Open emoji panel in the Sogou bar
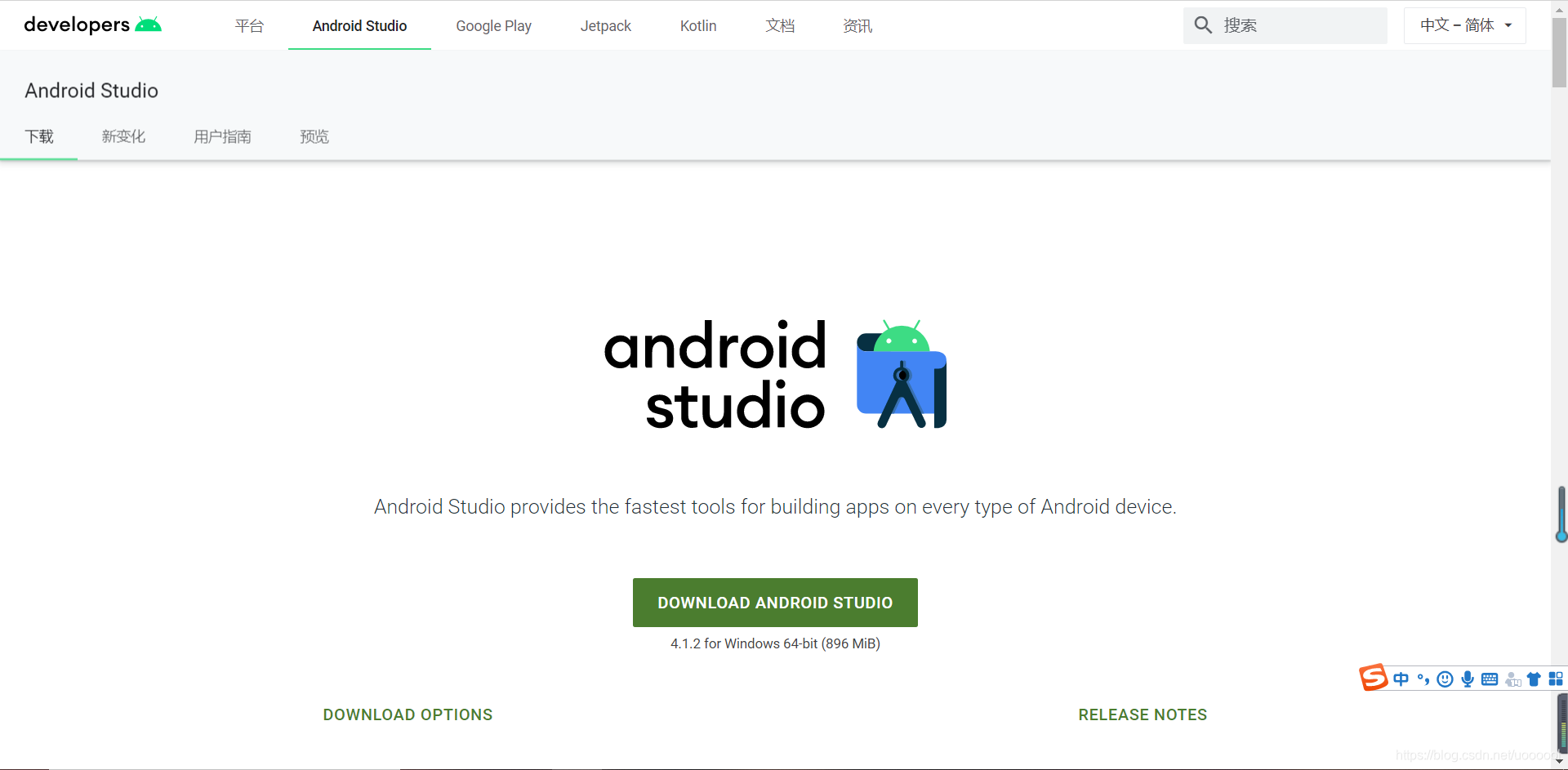The width and height of the screenshot is (1568, 770). [x=1445, y=679]
